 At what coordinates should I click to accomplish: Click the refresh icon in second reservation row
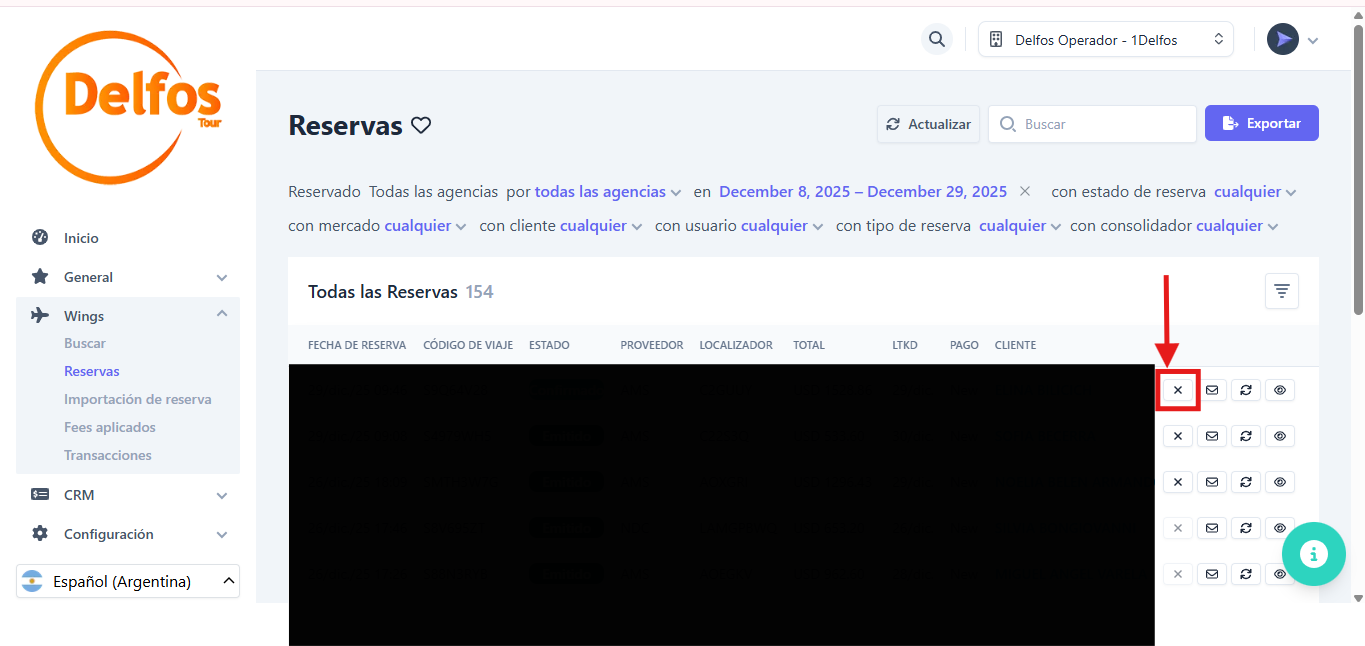pos(1245,436)
